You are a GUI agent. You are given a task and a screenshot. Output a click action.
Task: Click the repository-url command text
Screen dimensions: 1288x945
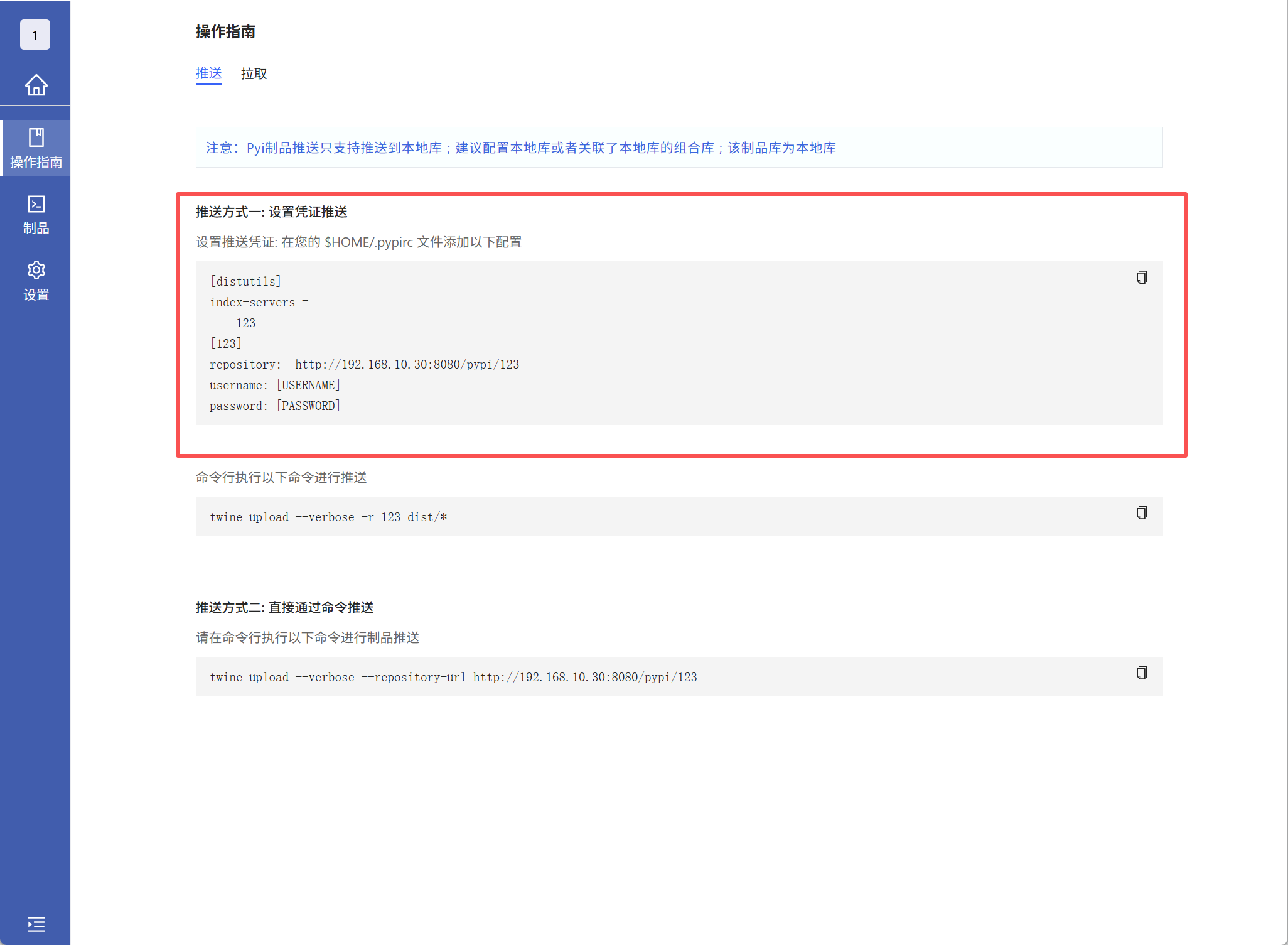coord(453,677)
